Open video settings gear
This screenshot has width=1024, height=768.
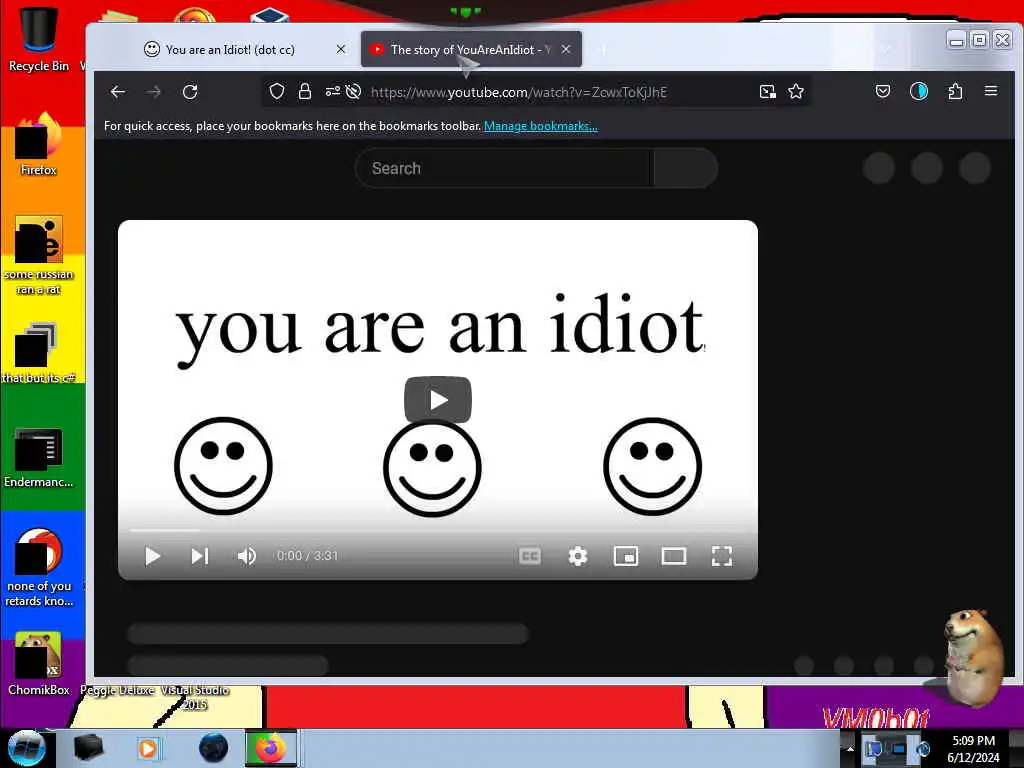click(x=577, y=556)
